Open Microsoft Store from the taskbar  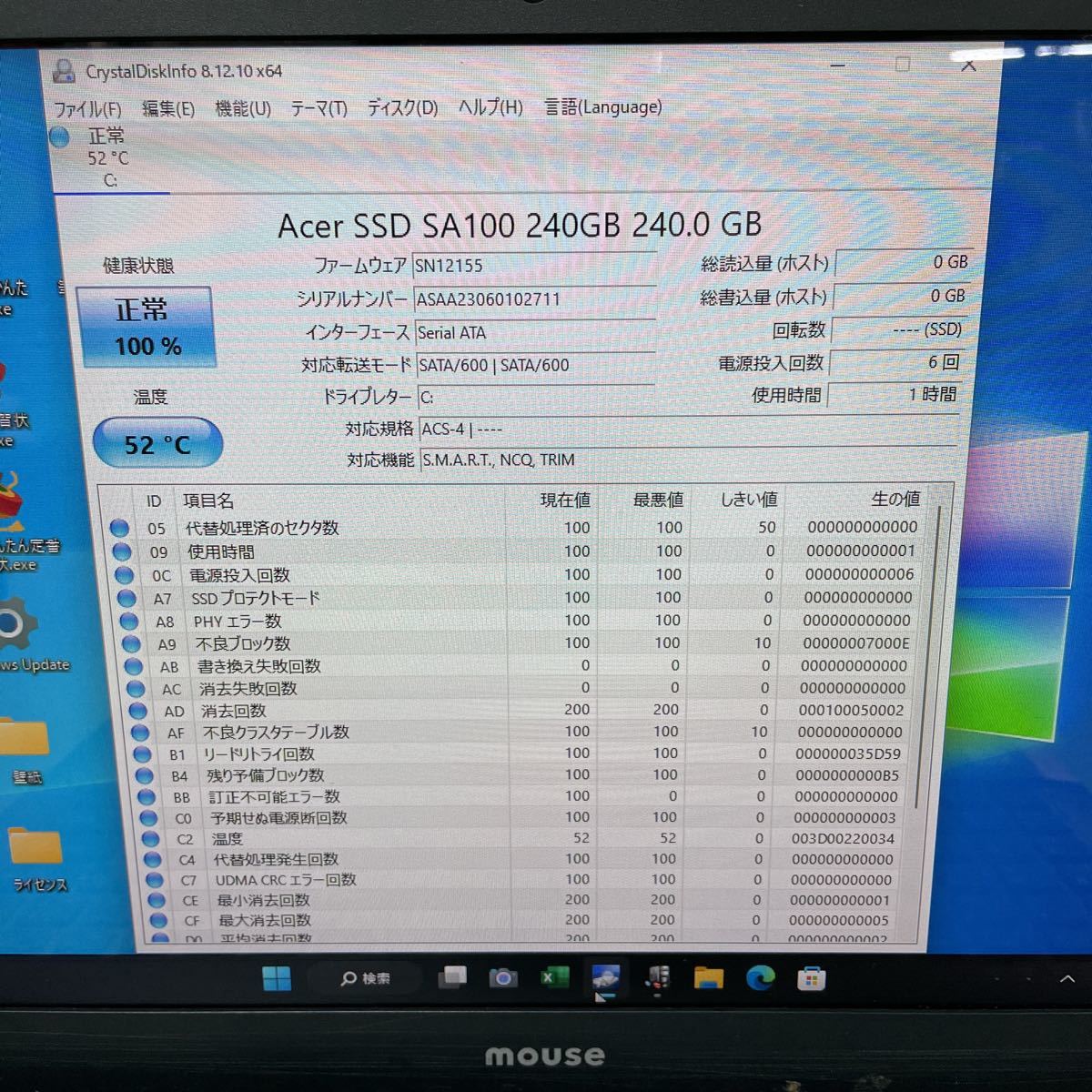[x=811, y=979]
